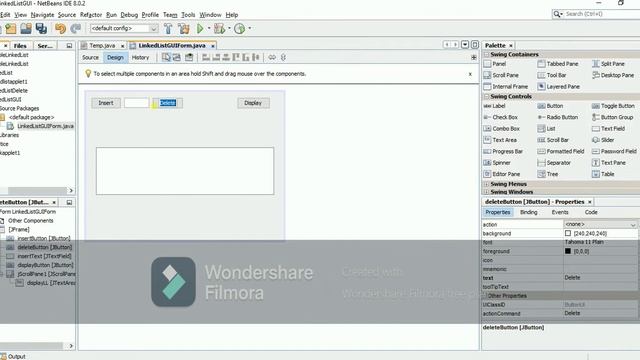Click the Redo toolbar icon

tap(76, 28)
